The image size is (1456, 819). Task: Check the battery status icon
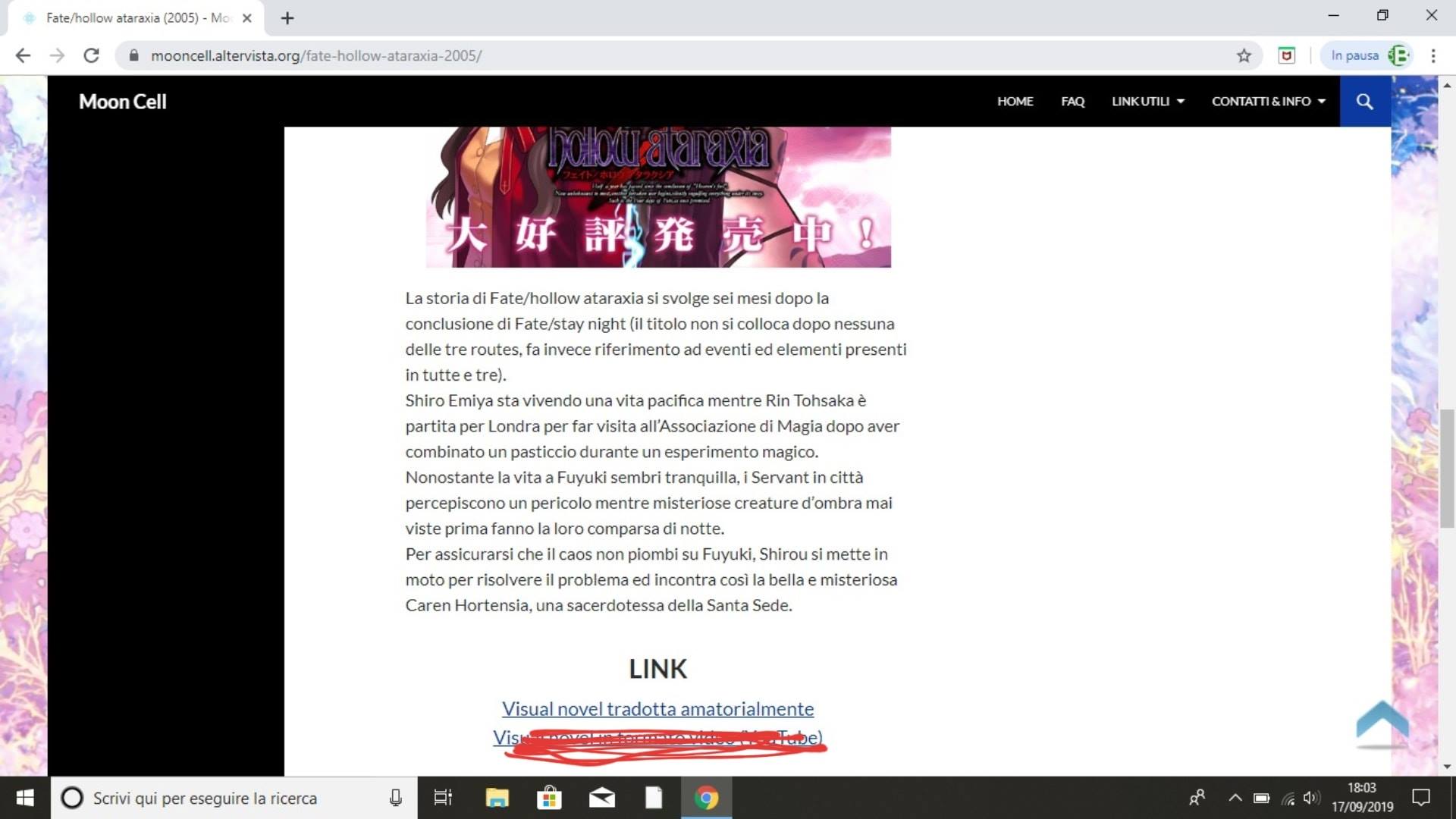(x=1261, y=798)
